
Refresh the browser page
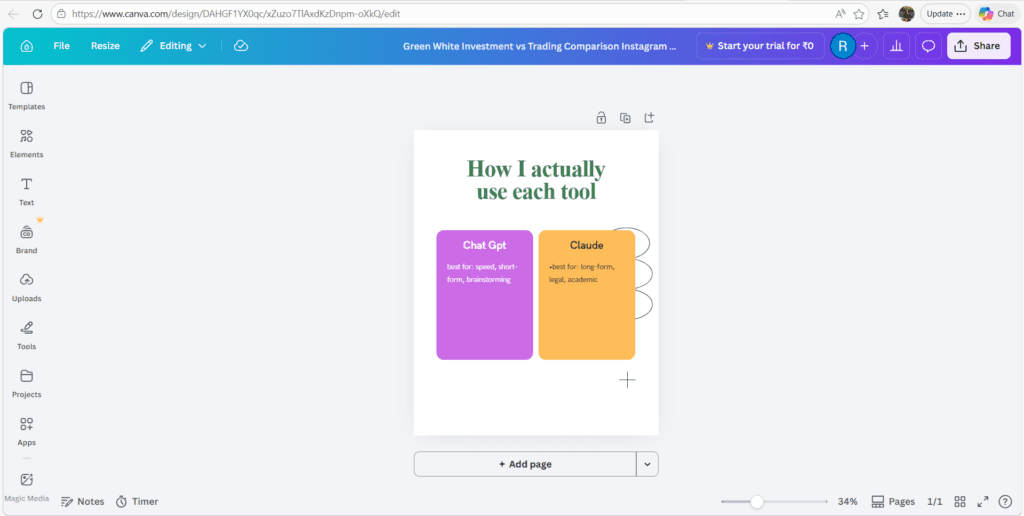click(x=37, y=14)
